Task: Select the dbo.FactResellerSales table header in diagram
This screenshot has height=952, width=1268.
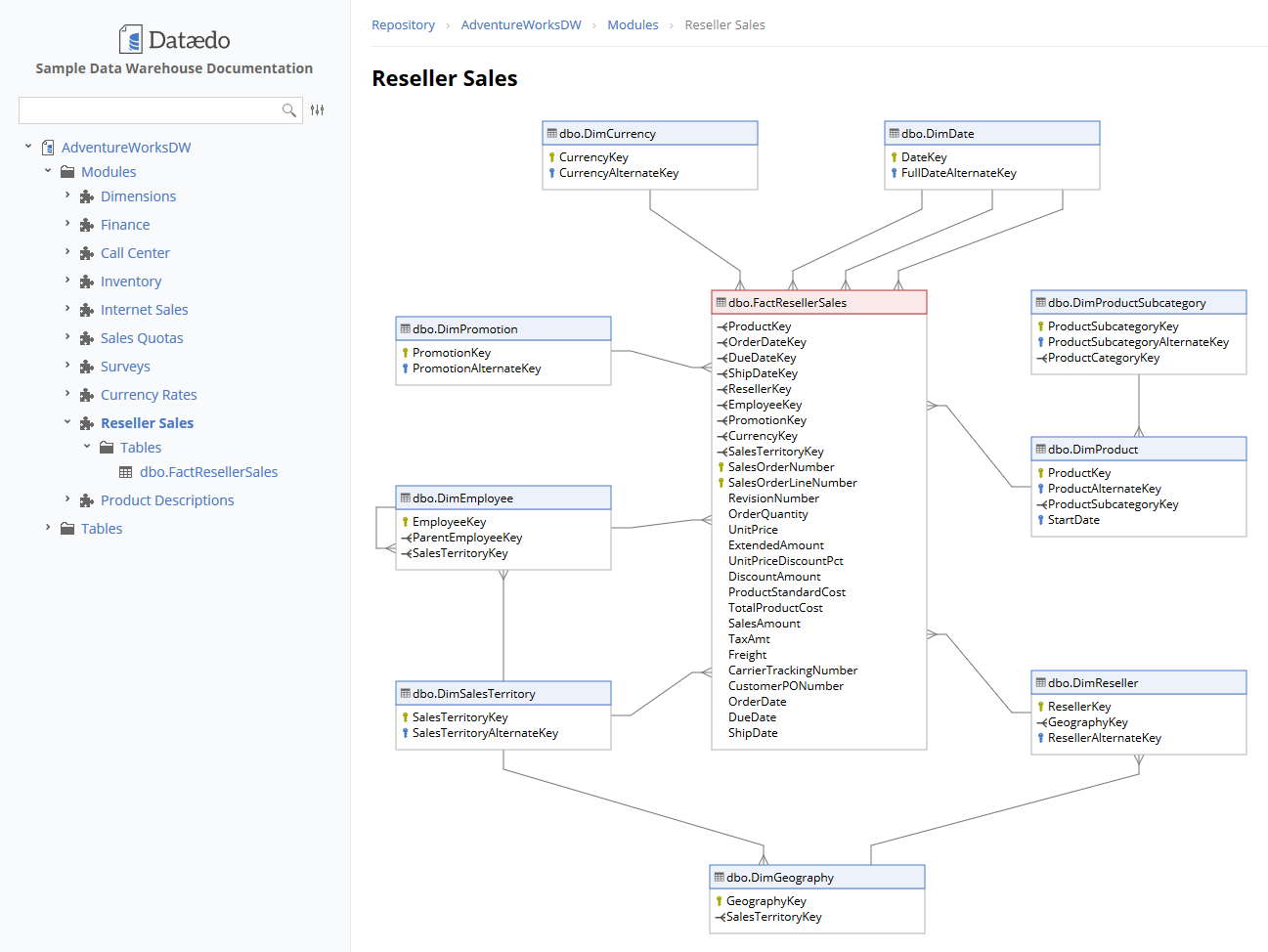Action: coord(818,303)
